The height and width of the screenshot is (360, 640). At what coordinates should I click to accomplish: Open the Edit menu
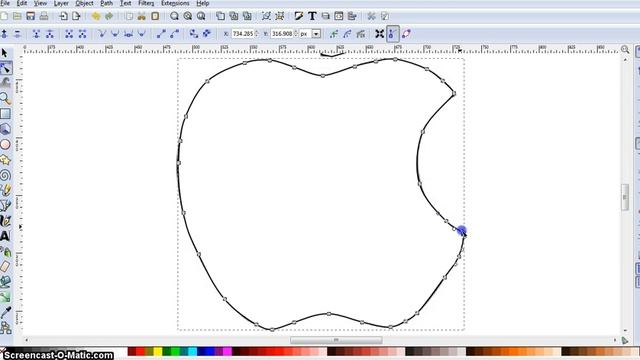click(22, 3)
